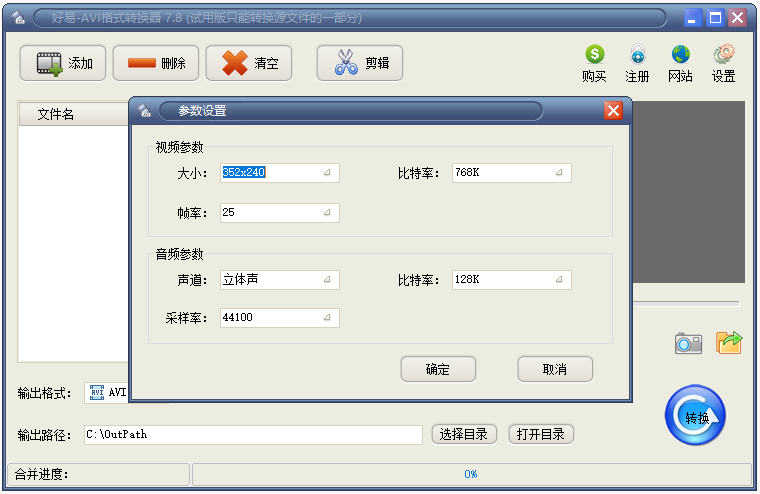
Task: Close the main converter window
Action: point(738,18)
